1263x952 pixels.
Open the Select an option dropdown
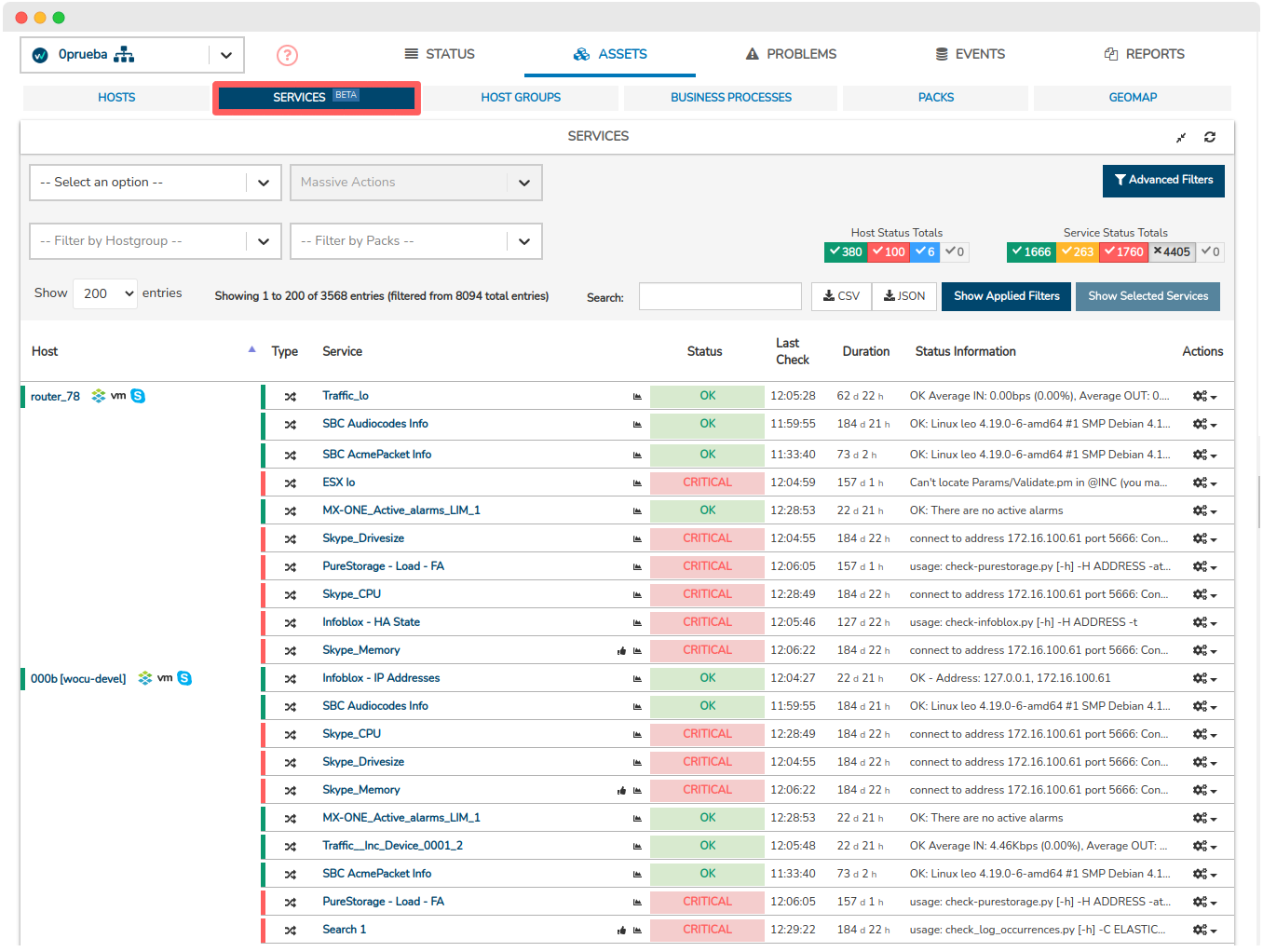click(x=156, y=183)
